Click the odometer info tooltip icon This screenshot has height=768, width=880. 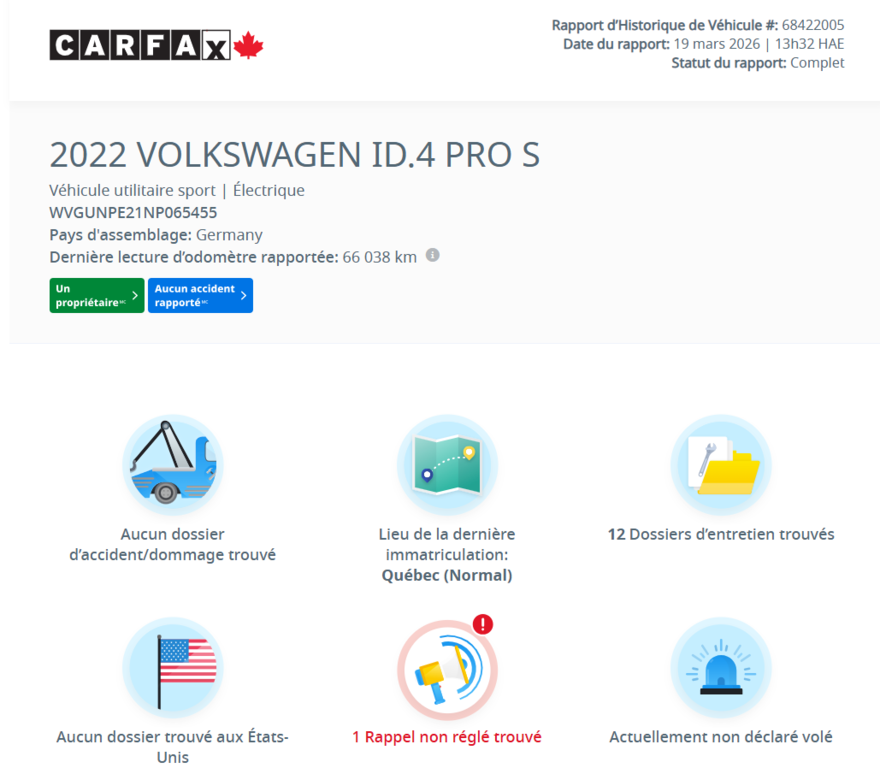432,255
